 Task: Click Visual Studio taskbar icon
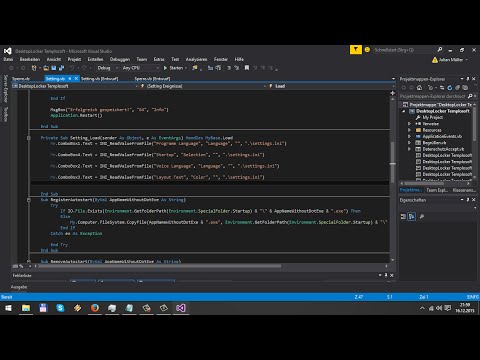pyautogui.click(x=181, y=308)
